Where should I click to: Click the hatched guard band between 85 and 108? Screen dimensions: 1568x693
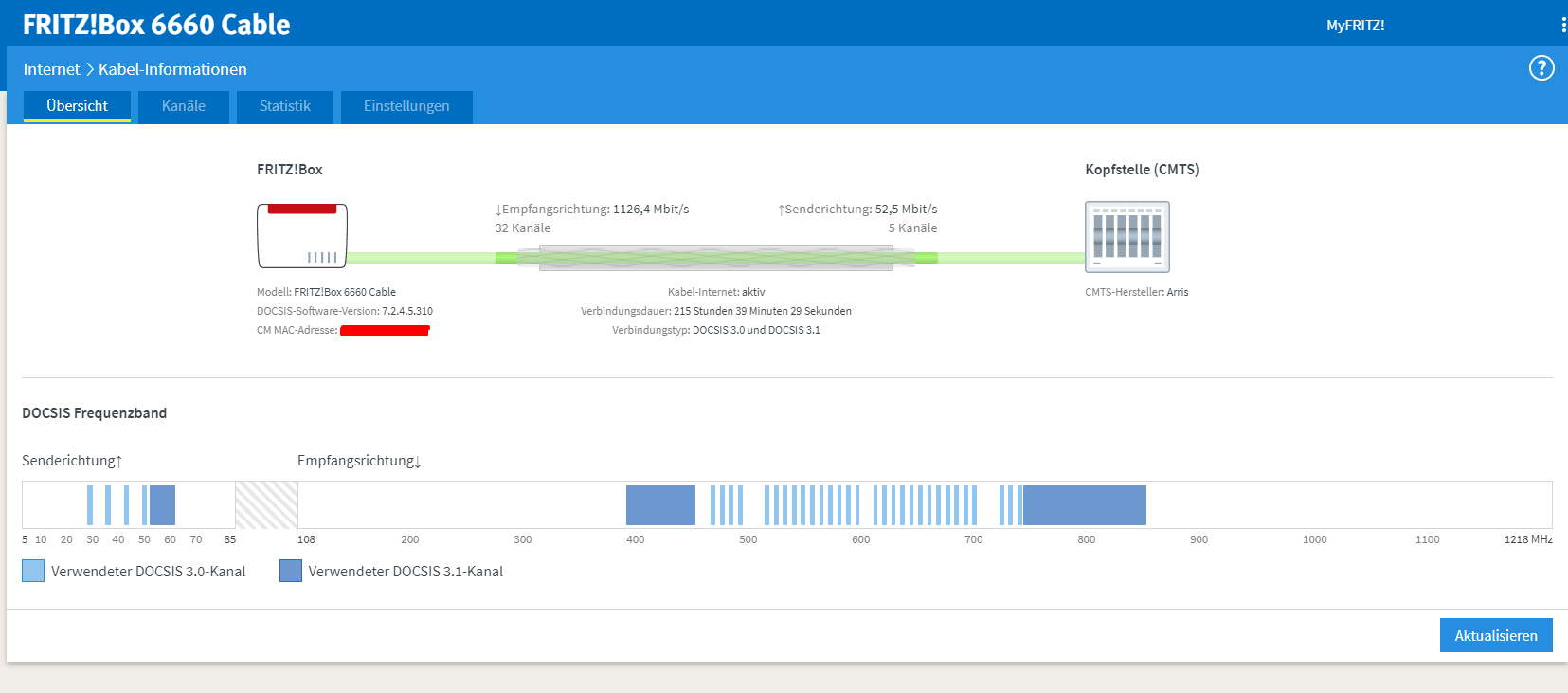(x=266, y=505)
